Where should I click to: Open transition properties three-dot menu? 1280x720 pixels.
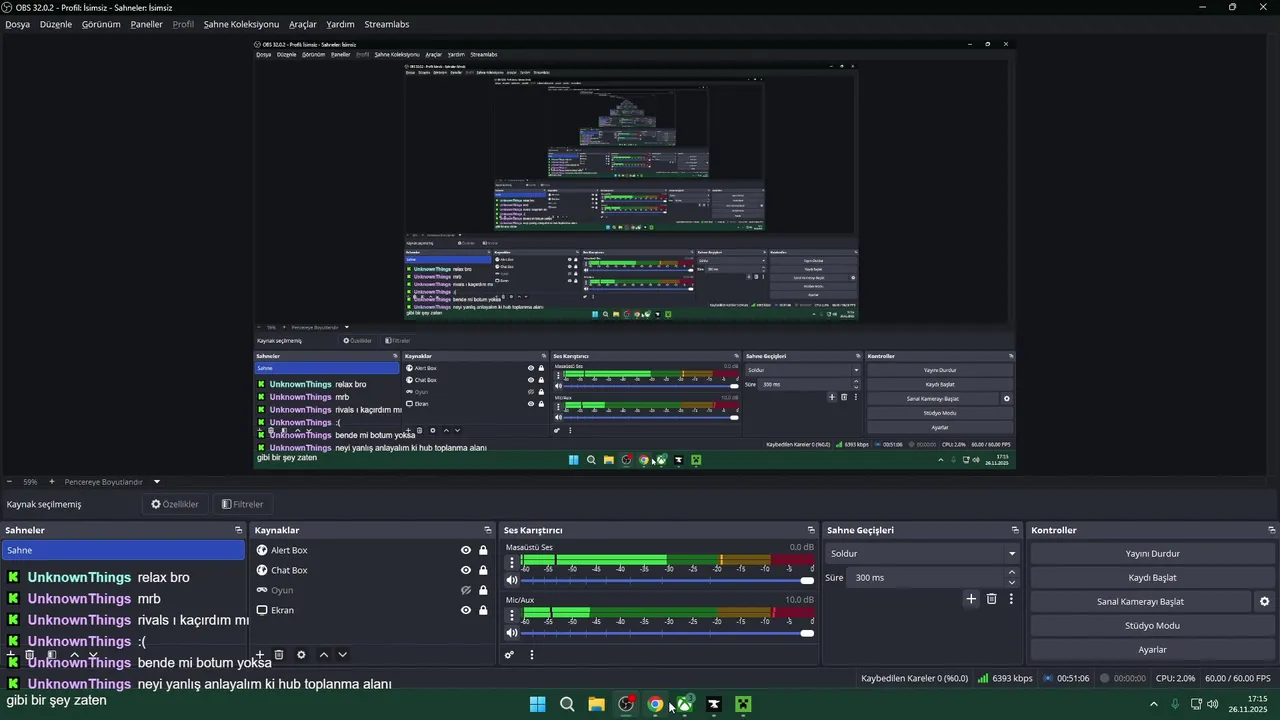coord(1011,599)
